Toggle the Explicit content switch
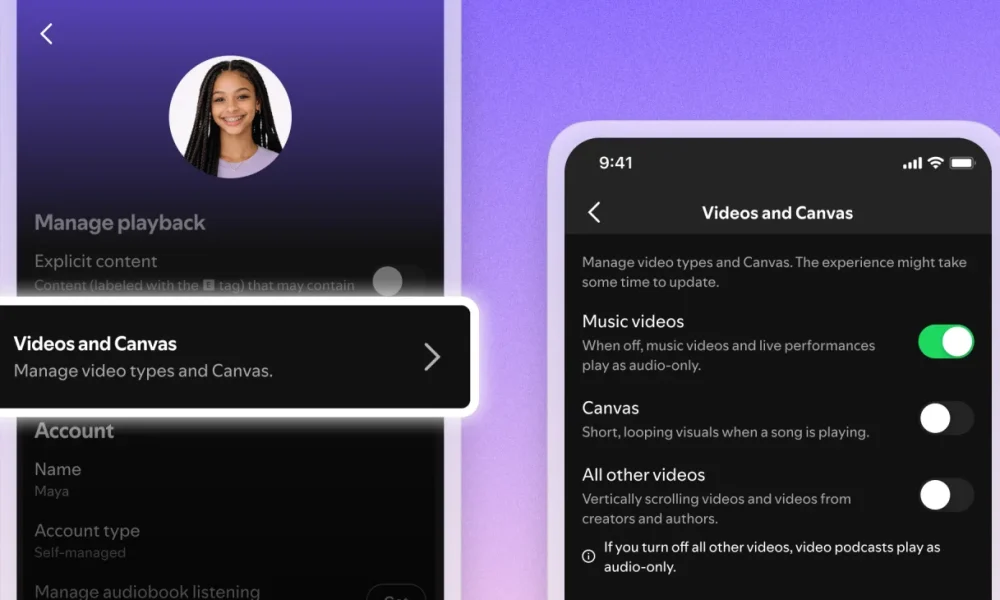The image size is (1000, 600). (397, 281)
